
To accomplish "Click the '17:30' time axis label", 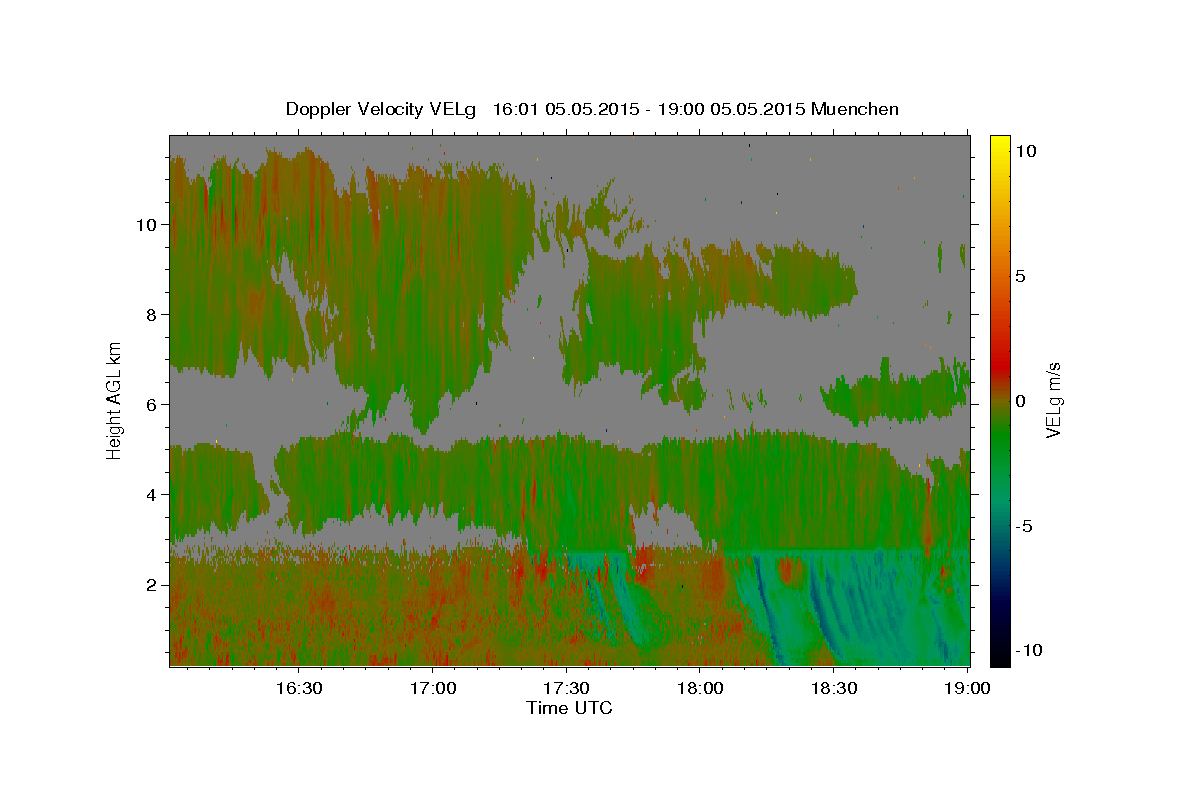I will 566,688.
